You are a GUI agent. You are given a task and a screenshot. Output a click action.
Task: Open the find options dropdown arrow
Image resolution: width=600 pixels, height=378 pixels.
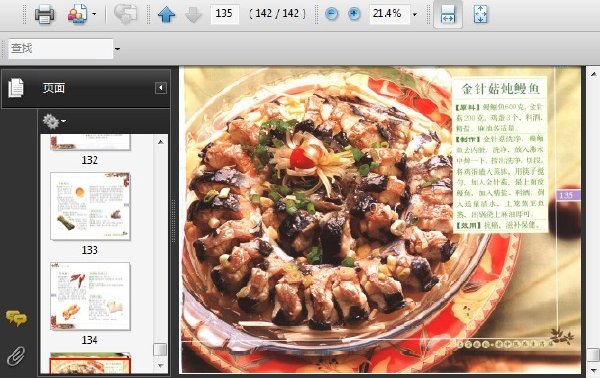(x=117, y=49)
